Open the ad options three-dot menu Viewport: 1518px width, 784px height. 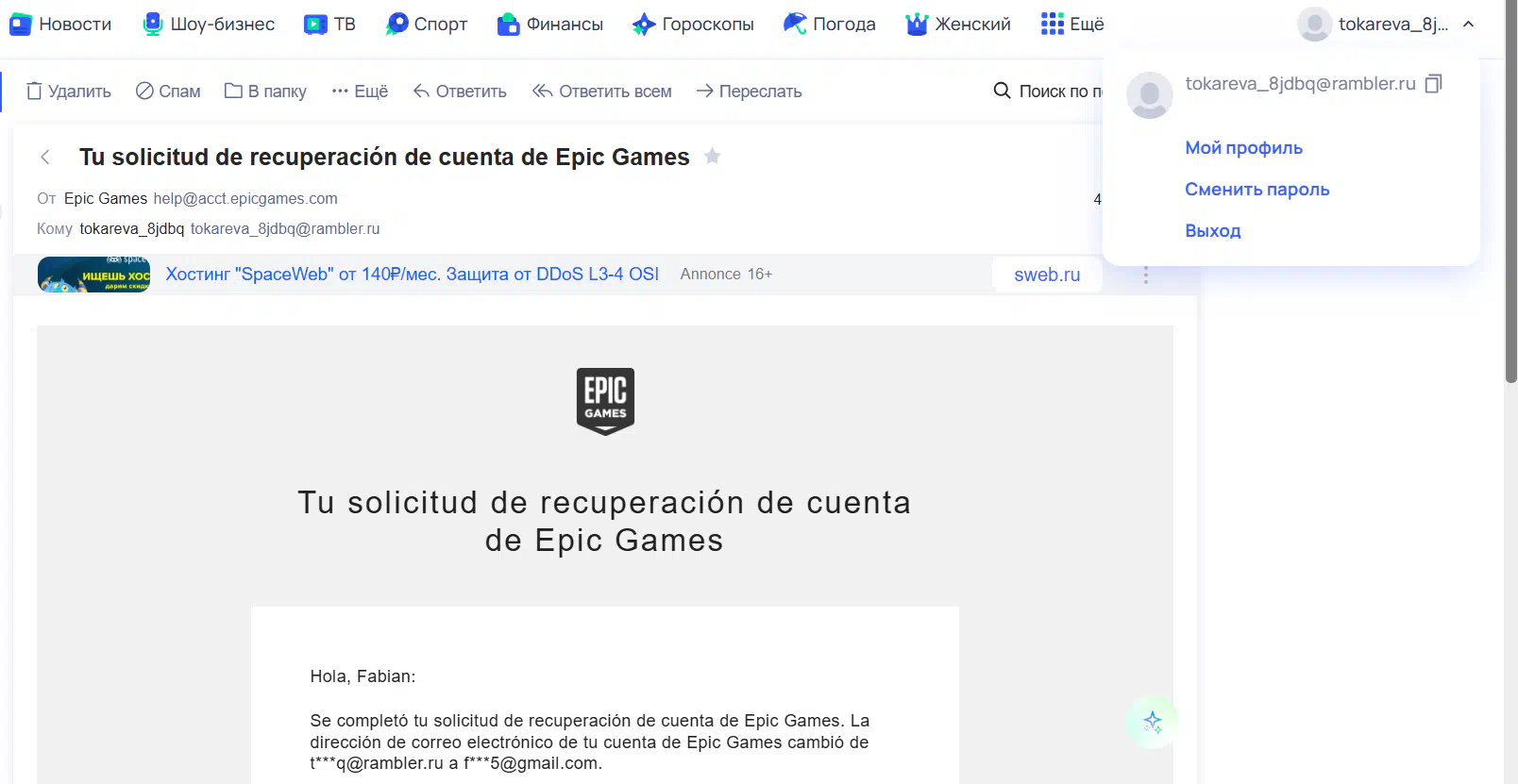coord(1146,275)
